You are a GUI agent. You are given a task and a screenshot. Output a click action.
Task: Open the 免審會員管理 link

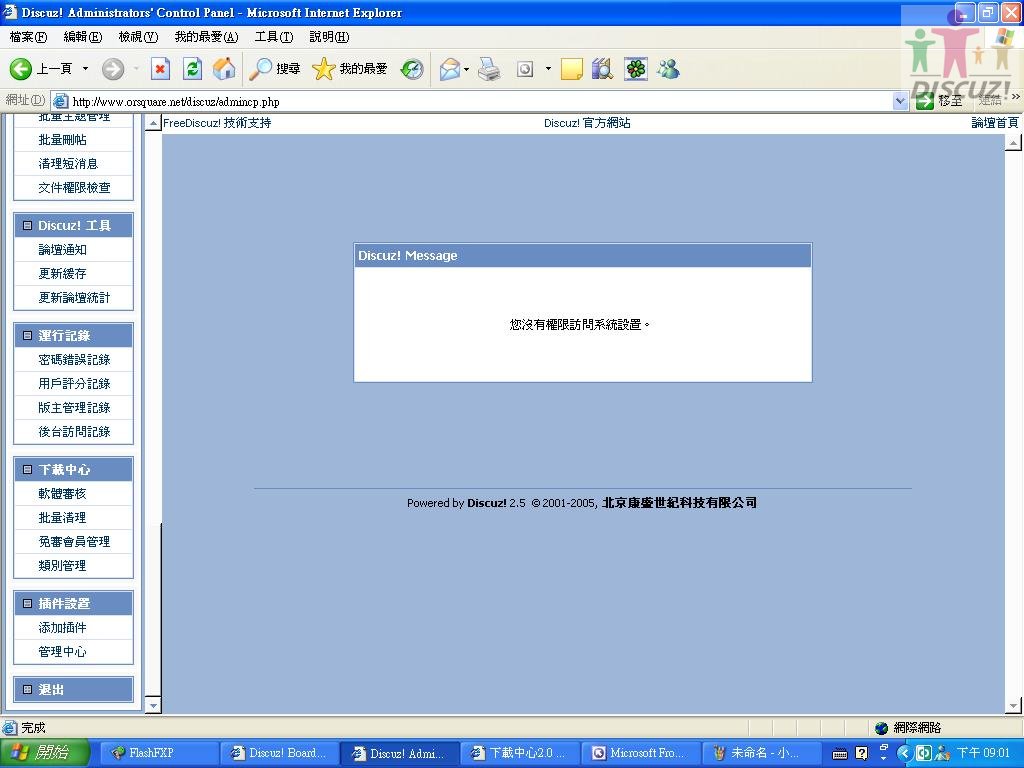[x=74, y=542]
